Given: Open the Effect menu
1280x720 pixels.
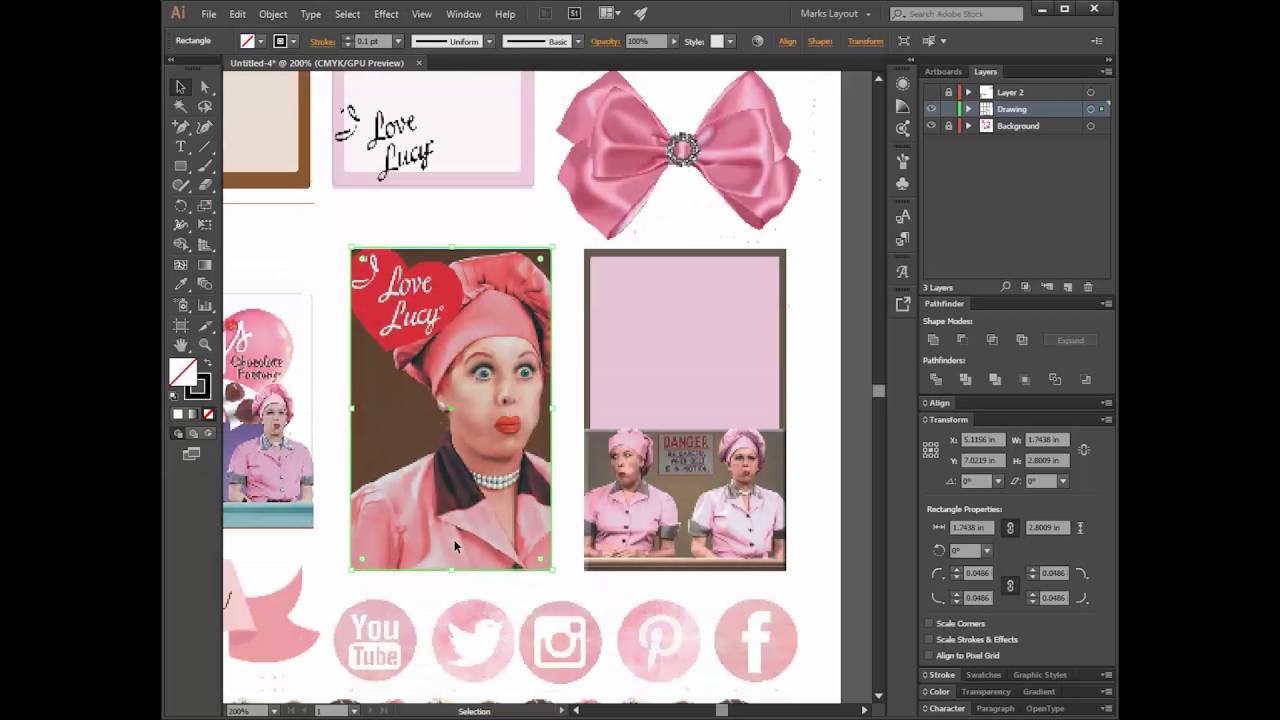Looking at the screenshot, I should point(386,14).
